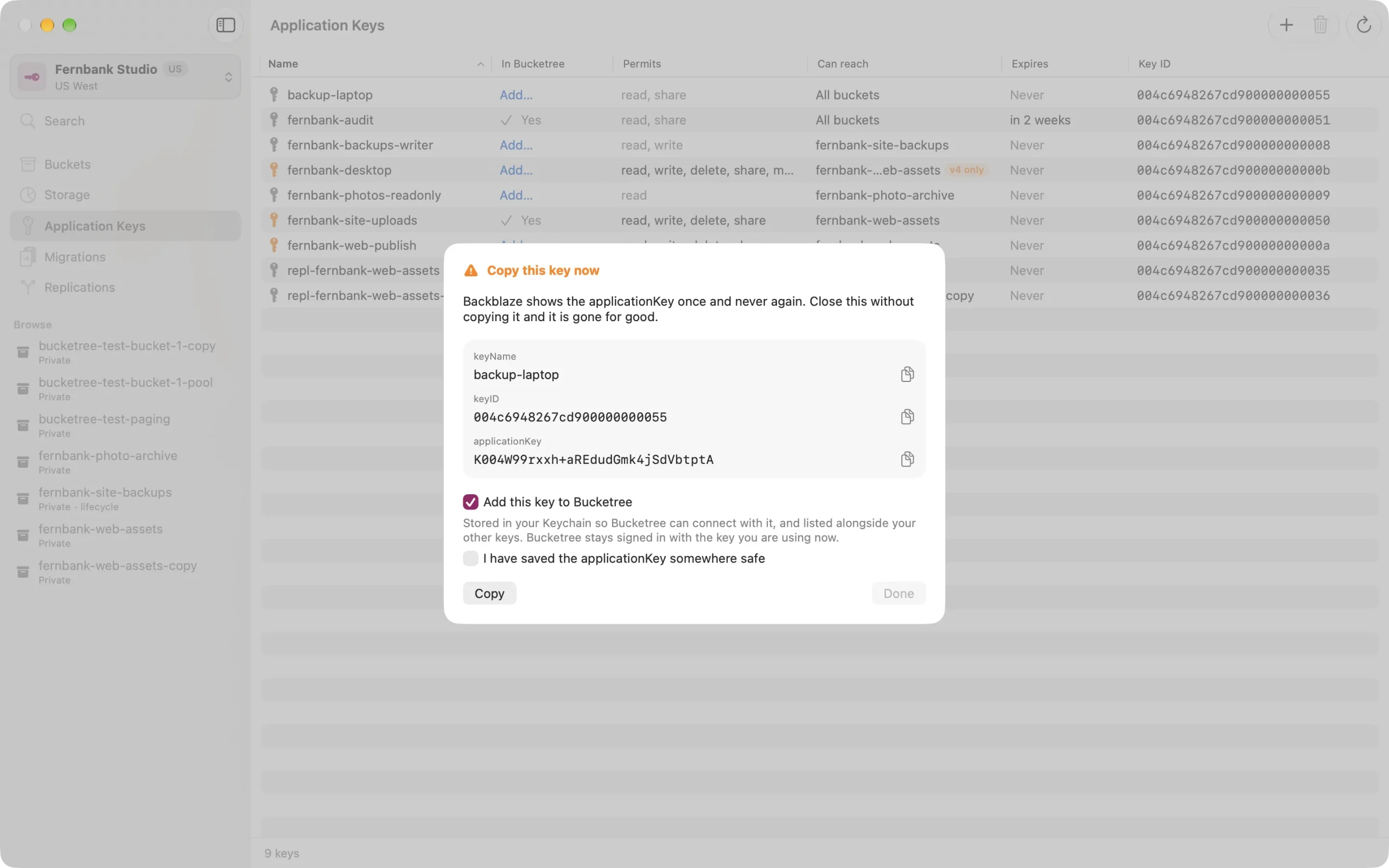Copy the keyName value with its copy icon
The width and height of the screenshot is (1389, 868).
[x=907, y=374]
